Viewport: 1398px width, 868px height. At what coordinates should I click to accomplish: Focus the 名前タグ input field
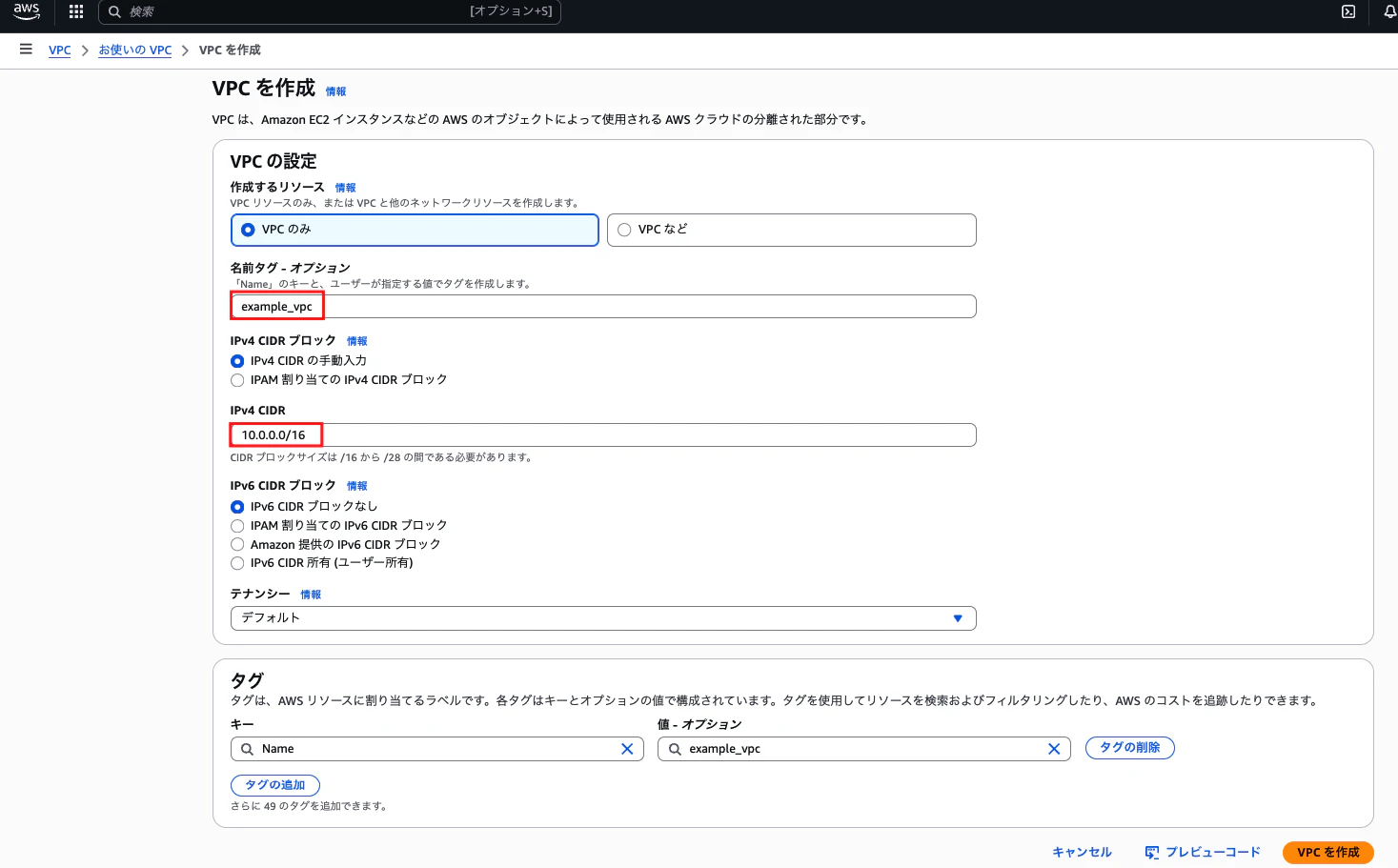[x=603, y=307]
